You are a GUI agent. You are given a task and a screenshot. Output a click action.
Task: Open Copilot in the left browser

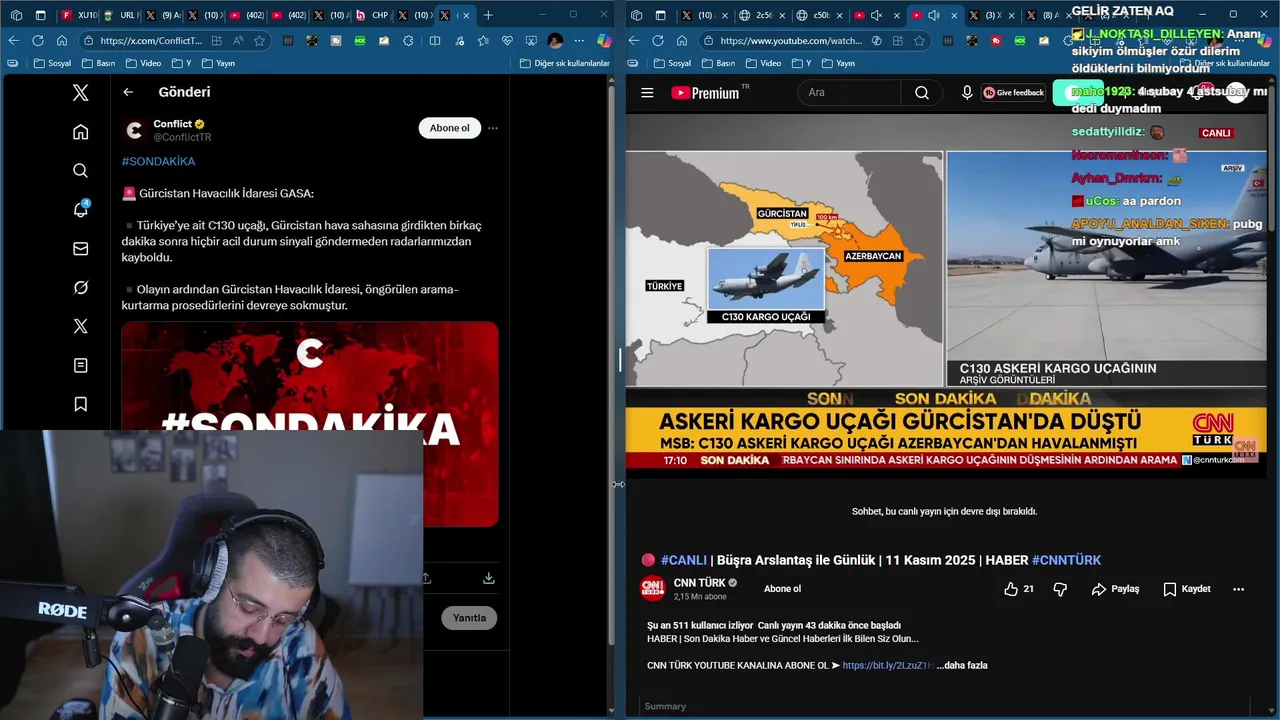pos(604,41)
